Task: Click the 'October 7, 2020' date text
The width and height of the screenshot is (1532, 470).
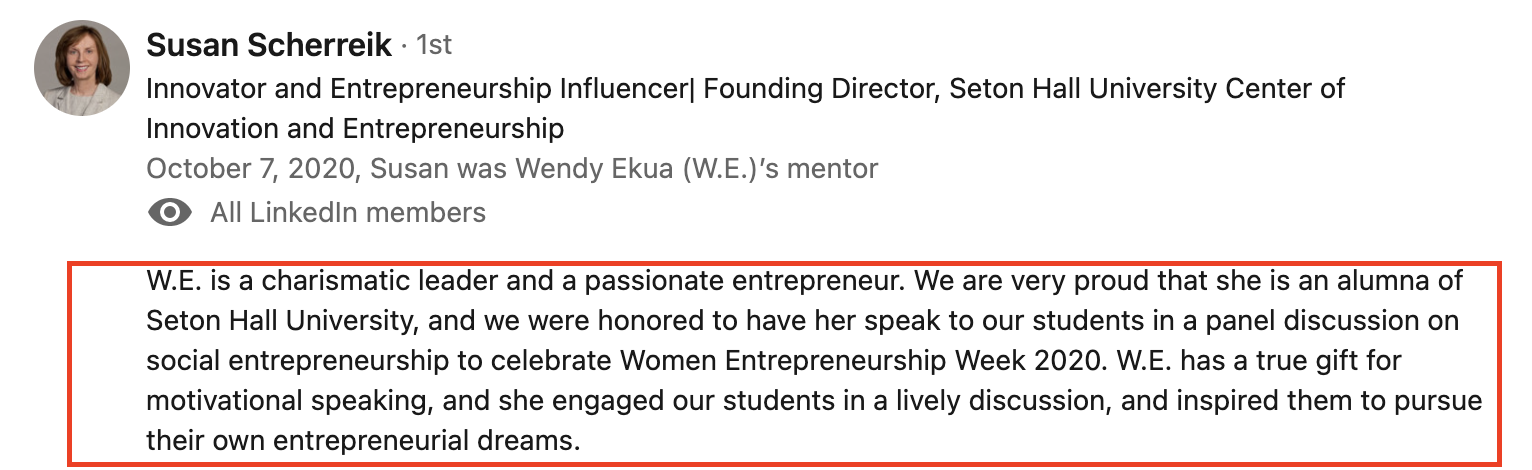Action: click(x=249, y=169)
